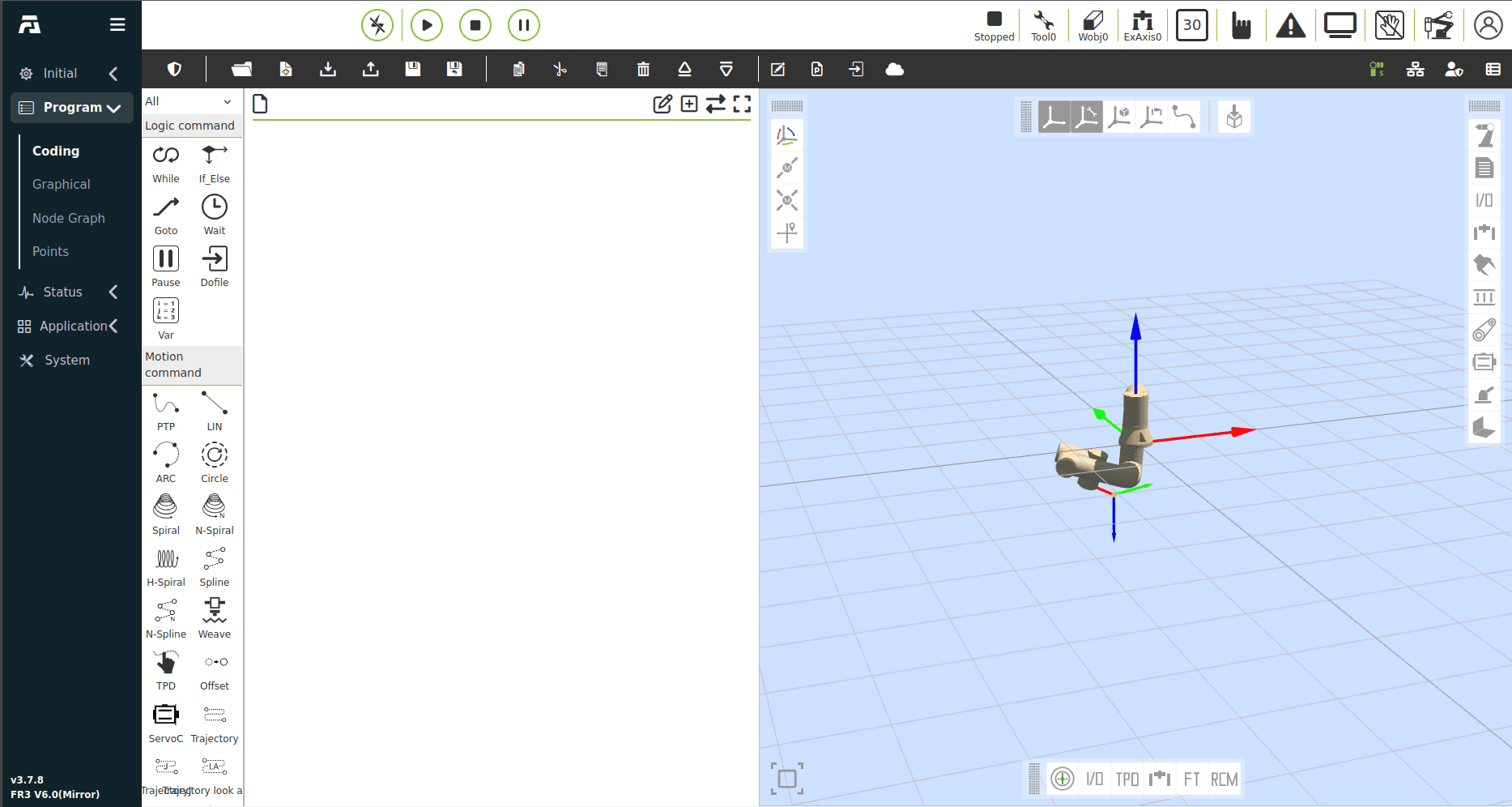Image resolution: width=1512 pixels, height=807 pixels.
Task: Pause the running program
Action: pos(524,25)
